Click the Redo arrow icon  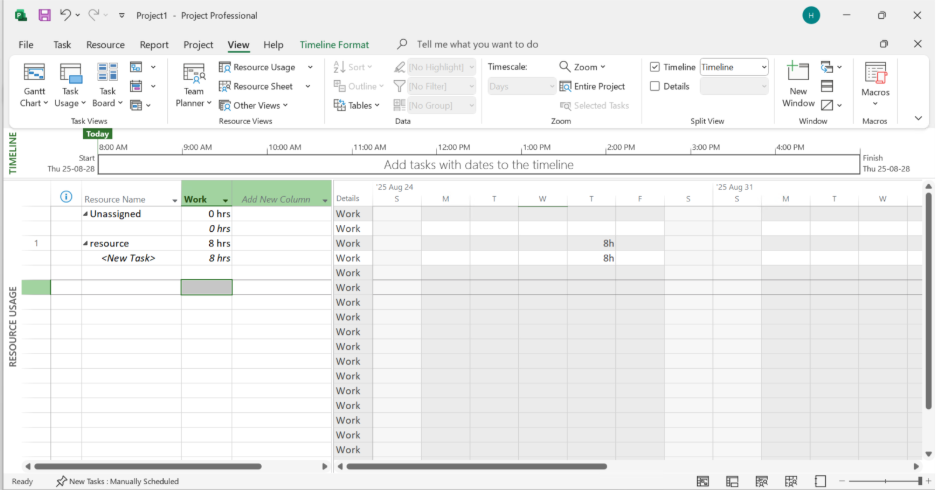pyautogui.click(x=94, y=15)
